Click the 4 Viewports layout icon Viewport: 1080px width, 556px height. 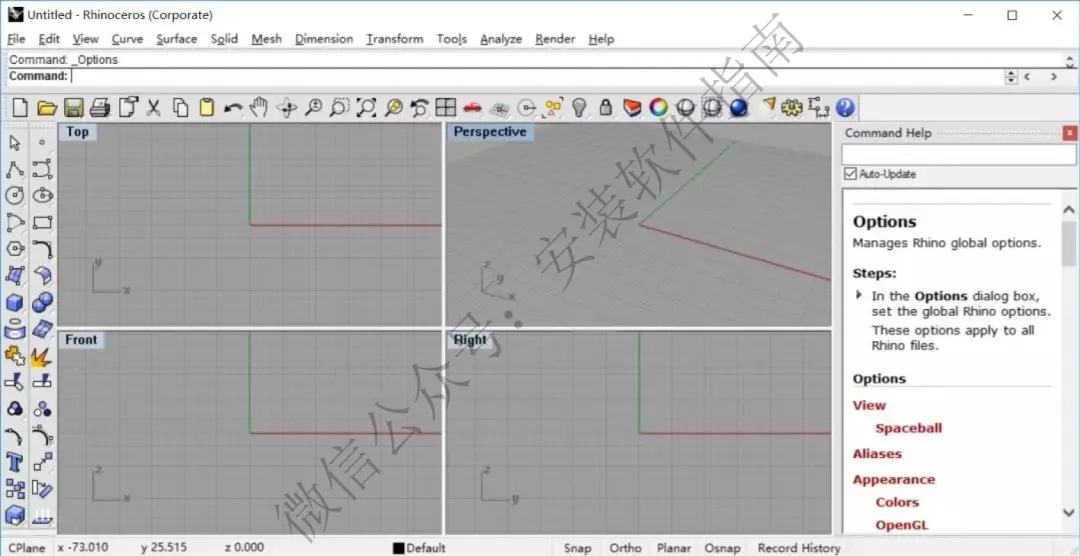click(446, 107)
